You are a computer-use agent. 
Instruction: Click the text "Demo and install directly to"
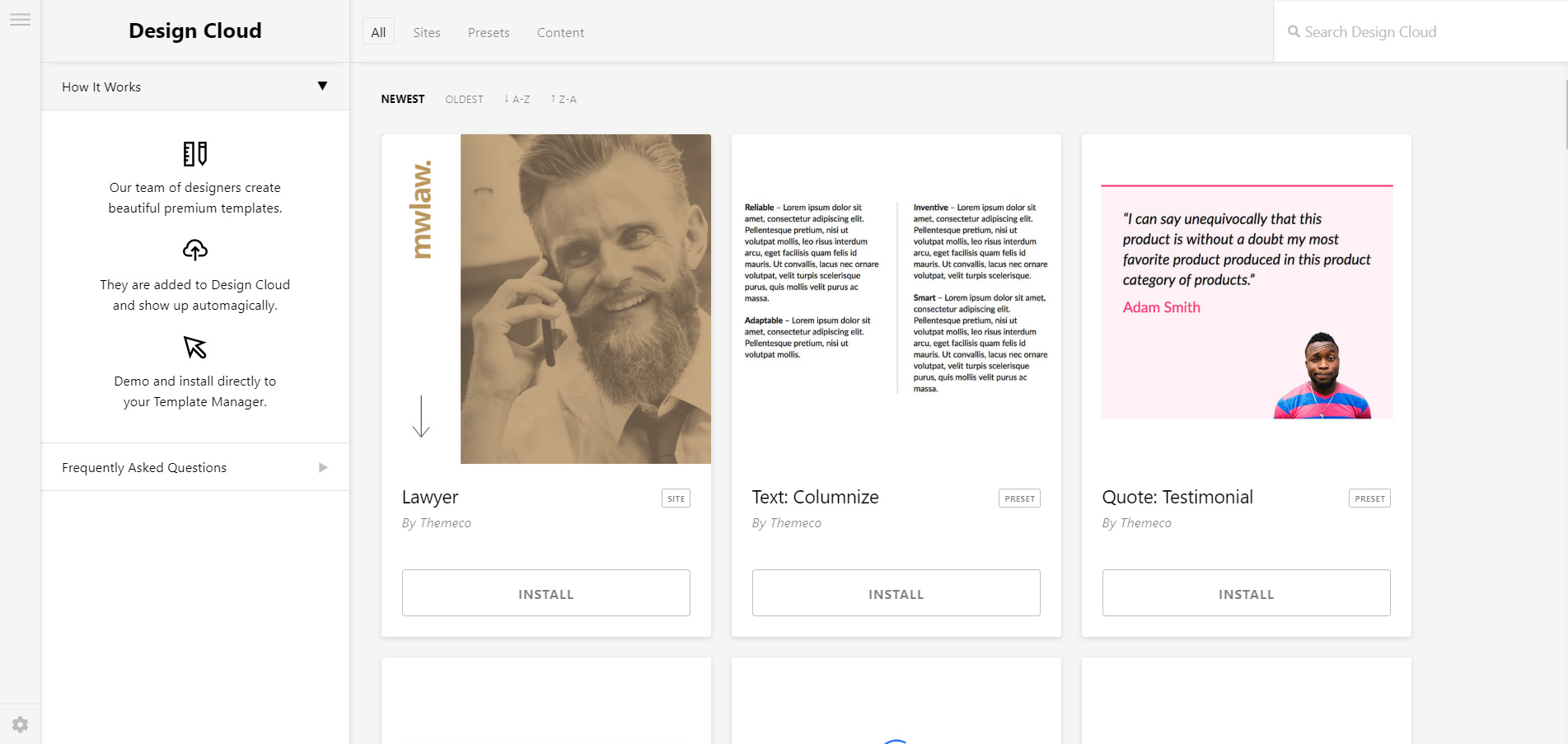(195, 381)
